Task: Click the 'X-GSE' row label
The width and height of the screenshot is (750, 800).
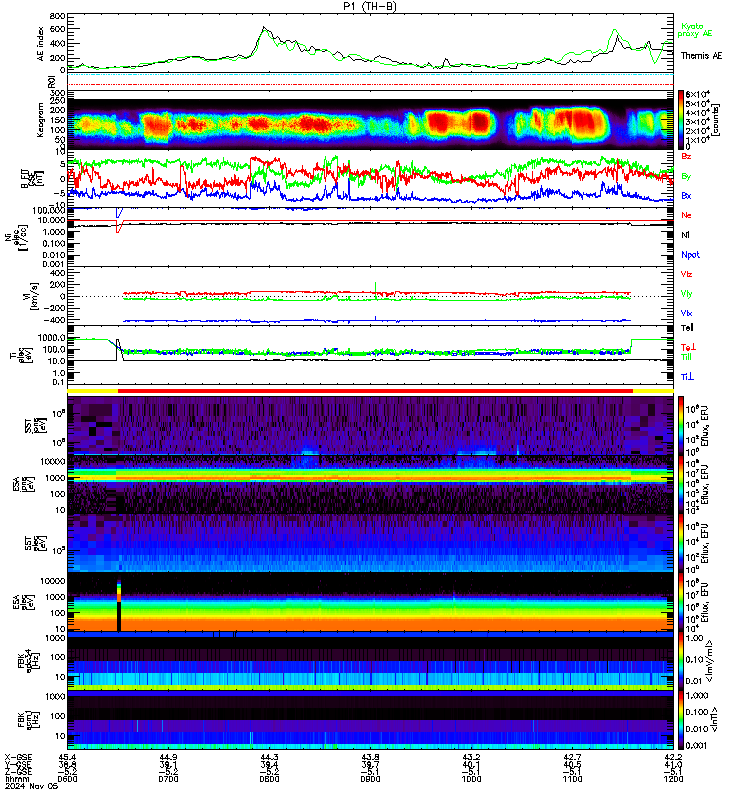Action: (18, 757)
